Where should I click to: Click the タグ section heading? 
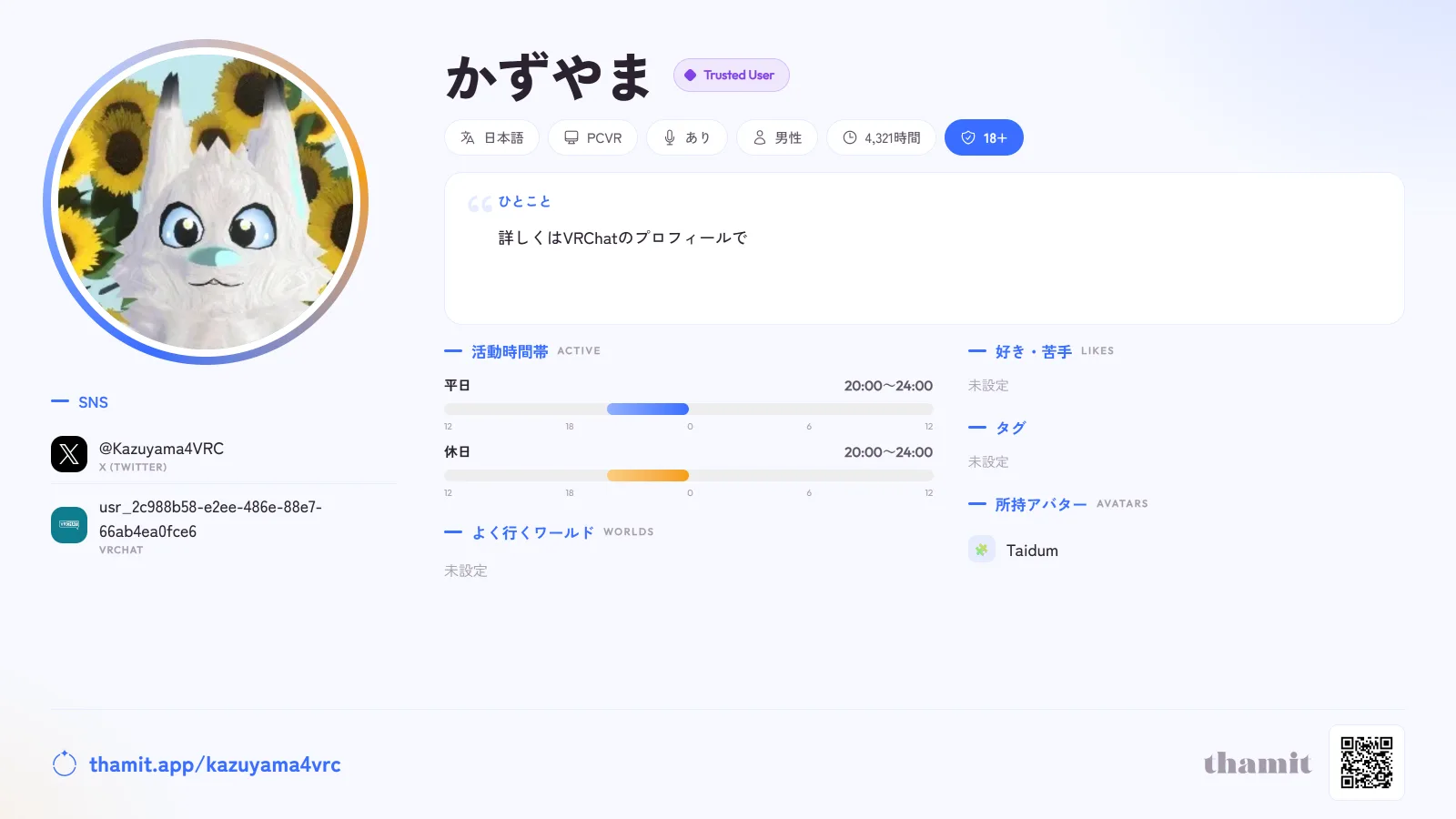997,428
